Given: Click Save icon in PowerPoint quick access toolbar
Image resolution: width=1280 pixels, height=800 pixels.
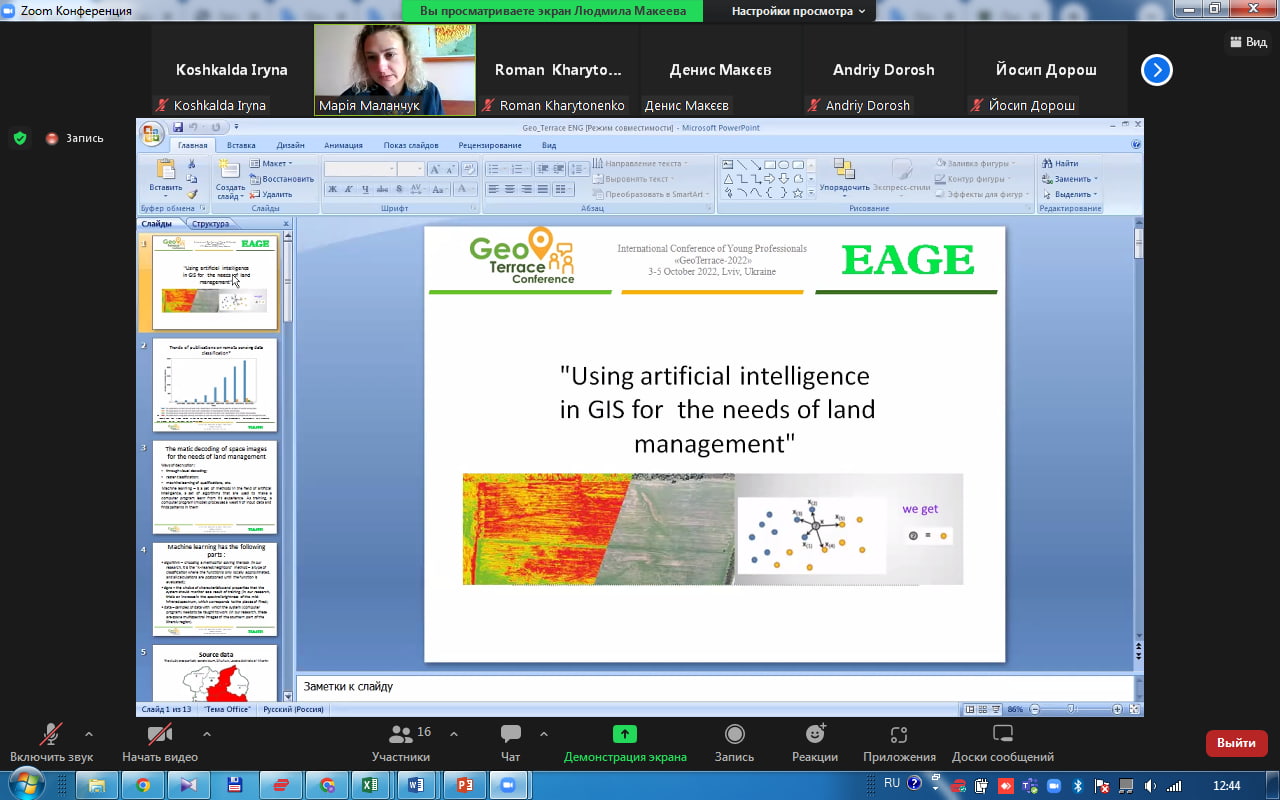Looking at the screenshot, I should tap(178, 127).
